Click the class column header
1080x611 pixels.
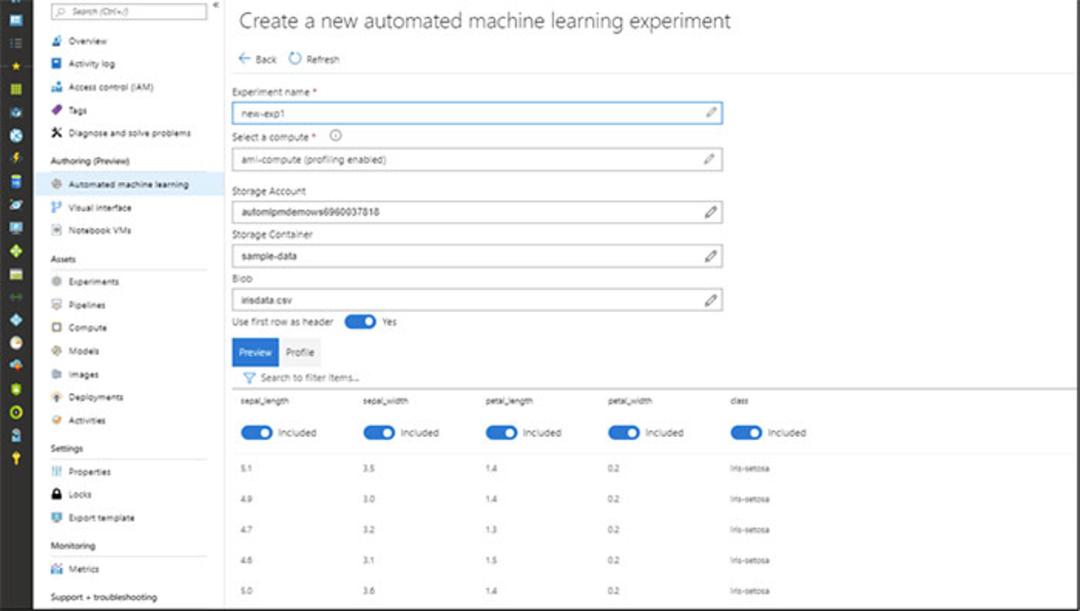coord(739,401)
